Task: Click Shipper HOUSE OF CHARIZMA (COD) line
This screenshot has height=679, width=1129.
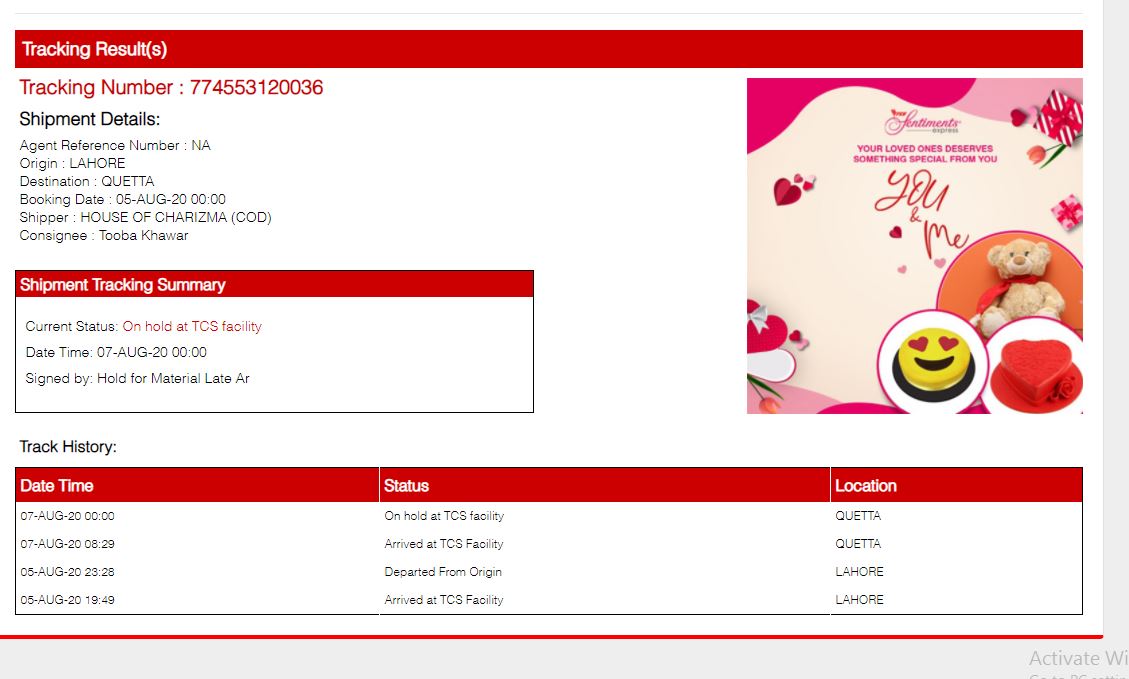Action: 145,217
